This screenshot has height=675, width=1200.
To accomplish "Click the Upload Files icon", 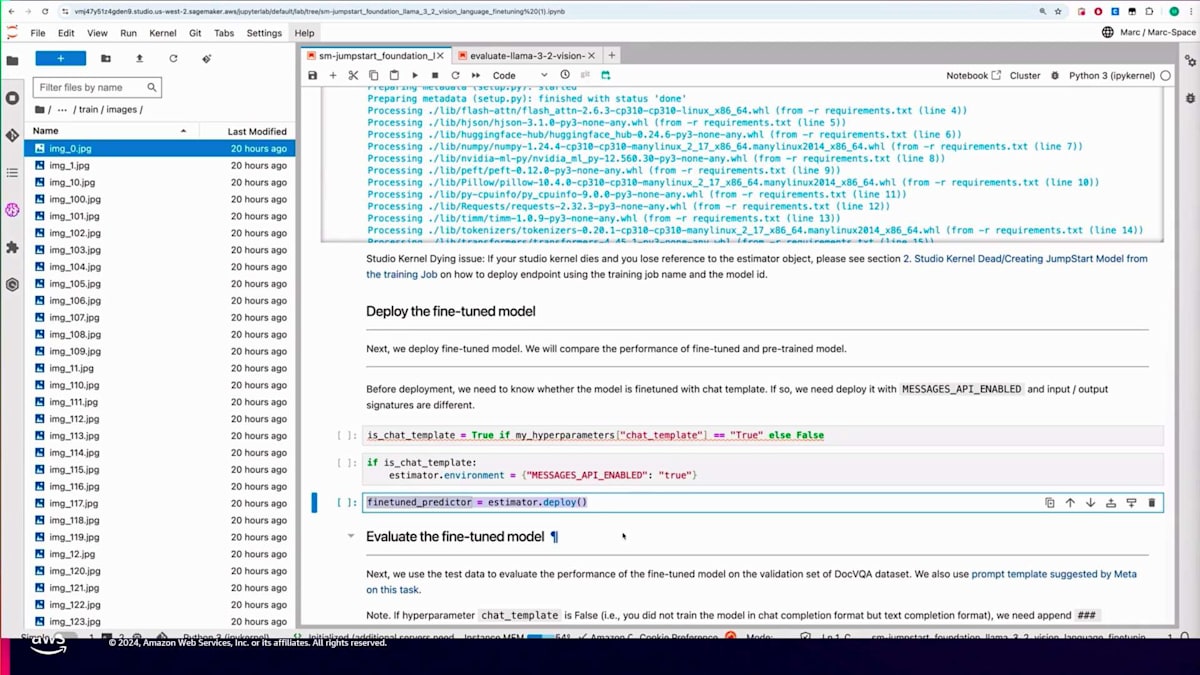I will point(139,59).
